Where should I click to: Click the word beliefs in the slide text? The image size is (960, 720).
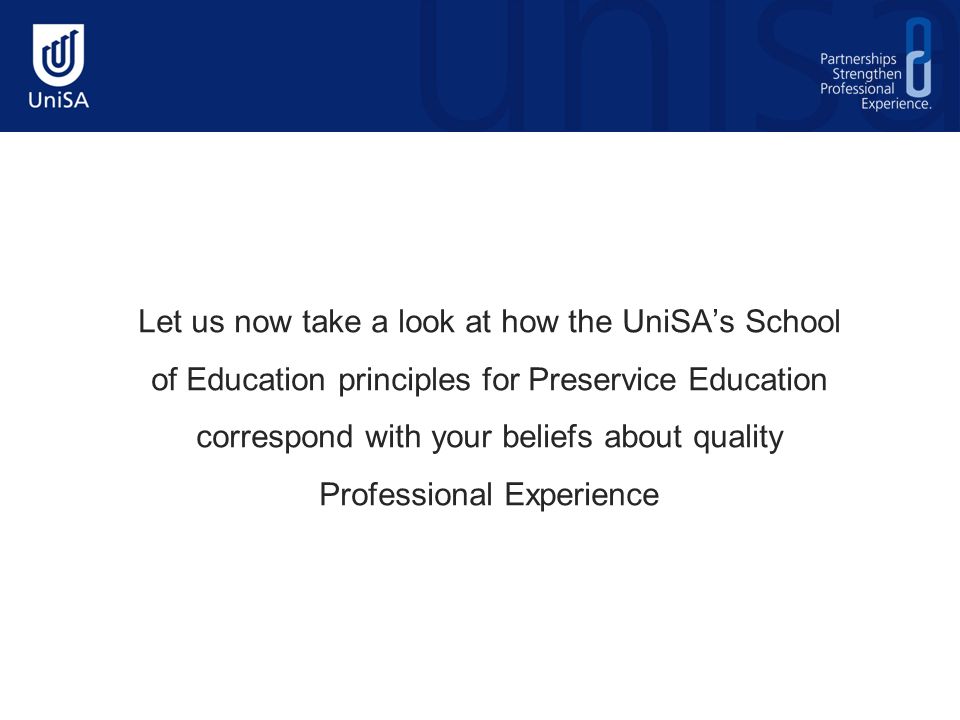[547, 437]
